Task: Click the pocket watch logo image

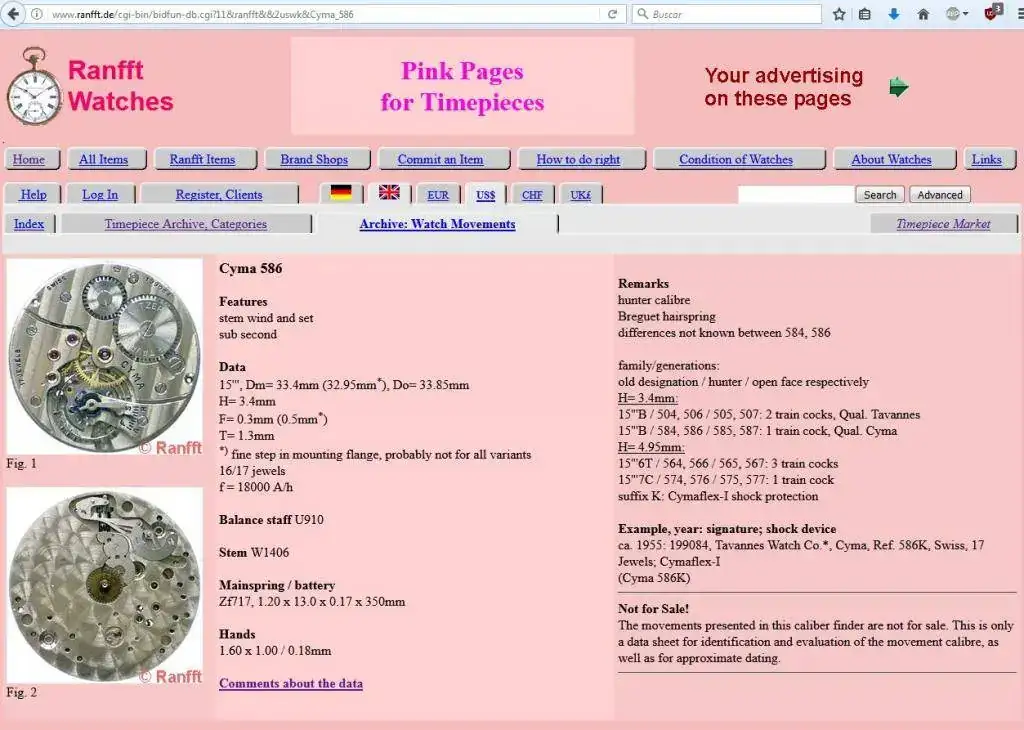Action: click(x=33, y=86)
